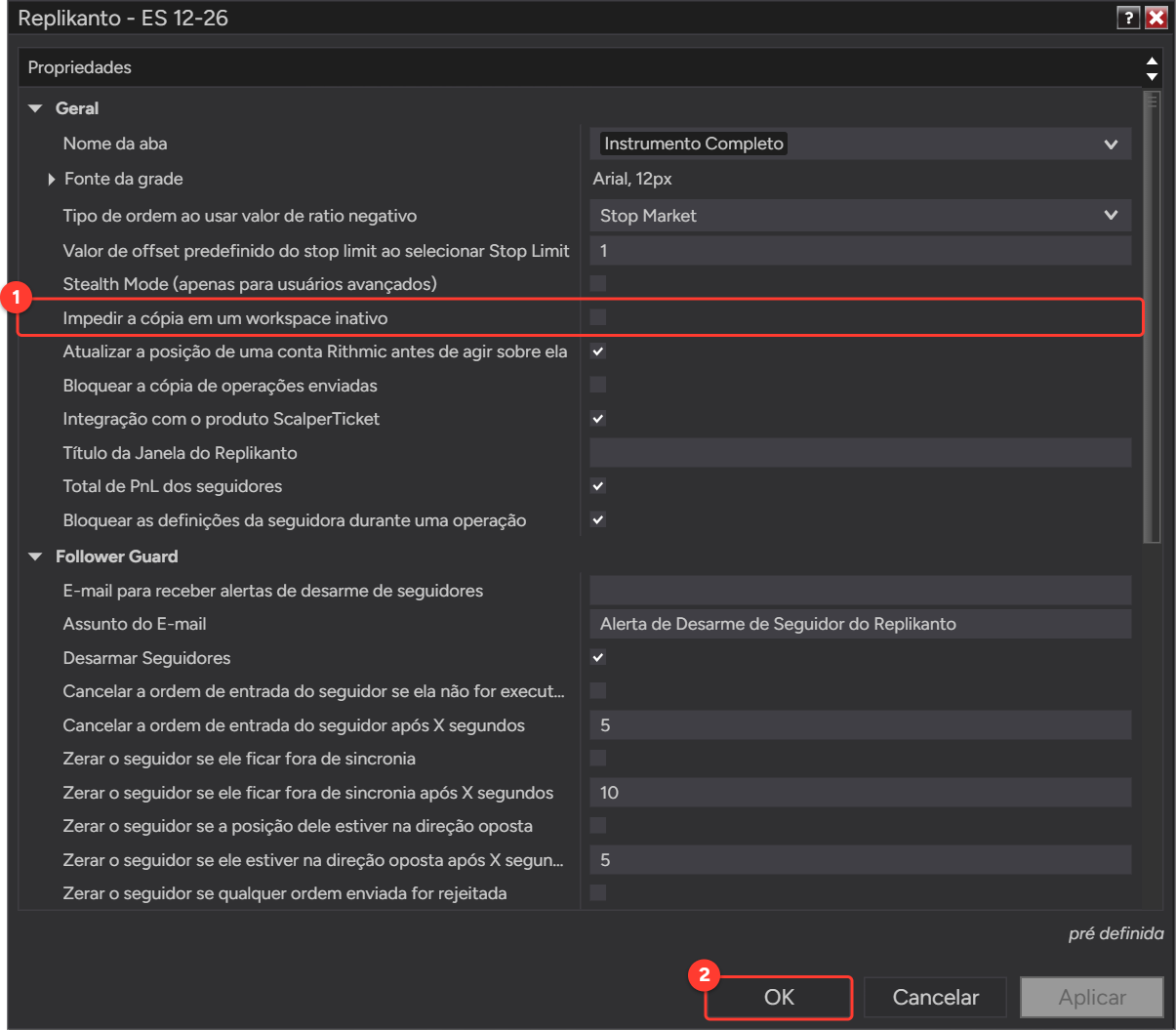Click the Aplicar button
1176x1030 pixels.
pyautogui.click(x=1092, y=998)
